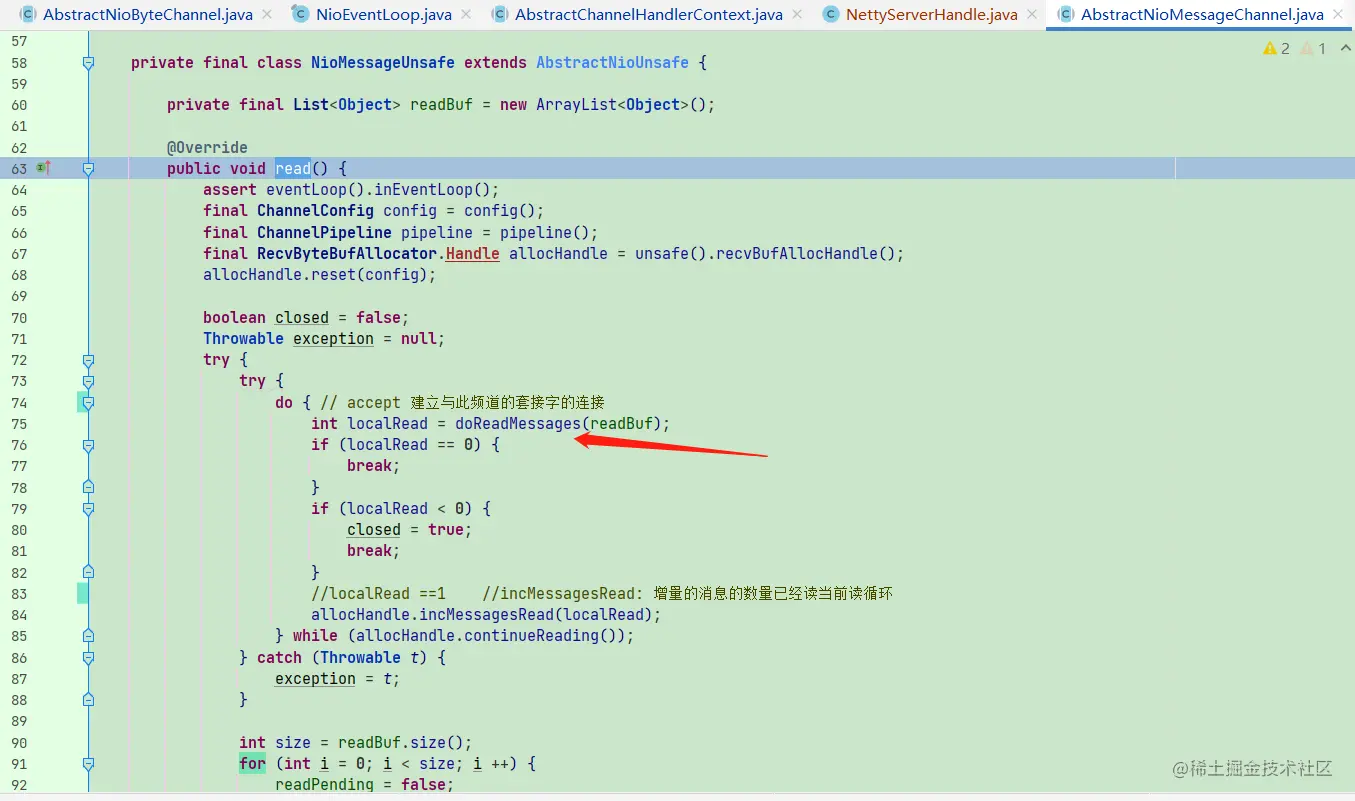Click the fold end marker at line 78
Viewport: 1355px width, 801px height.
[88, 487]
